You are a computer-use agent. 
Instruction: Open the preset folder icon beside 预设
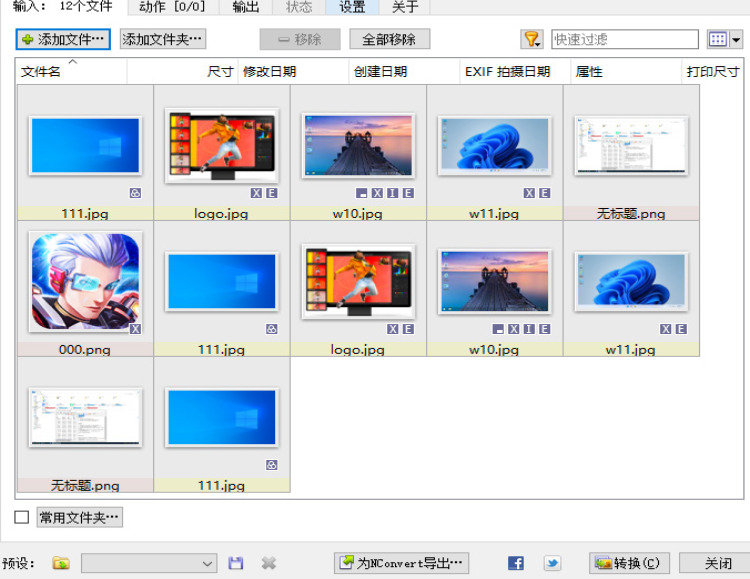(61, 563)
